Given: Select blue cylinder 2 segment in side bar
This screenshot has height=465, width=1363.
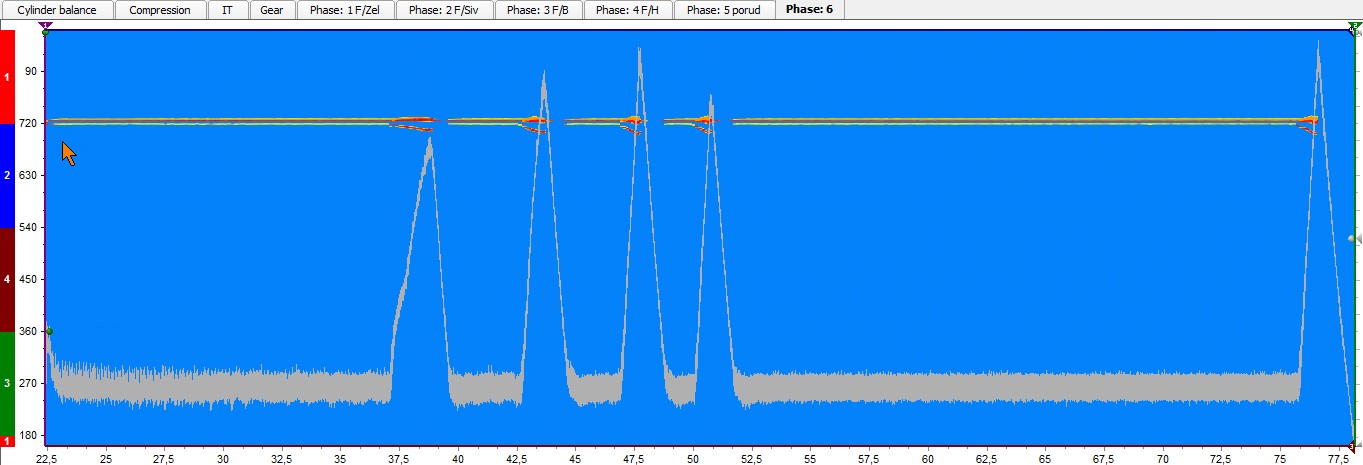Looking at the screenshot, I should click(7, 176).
